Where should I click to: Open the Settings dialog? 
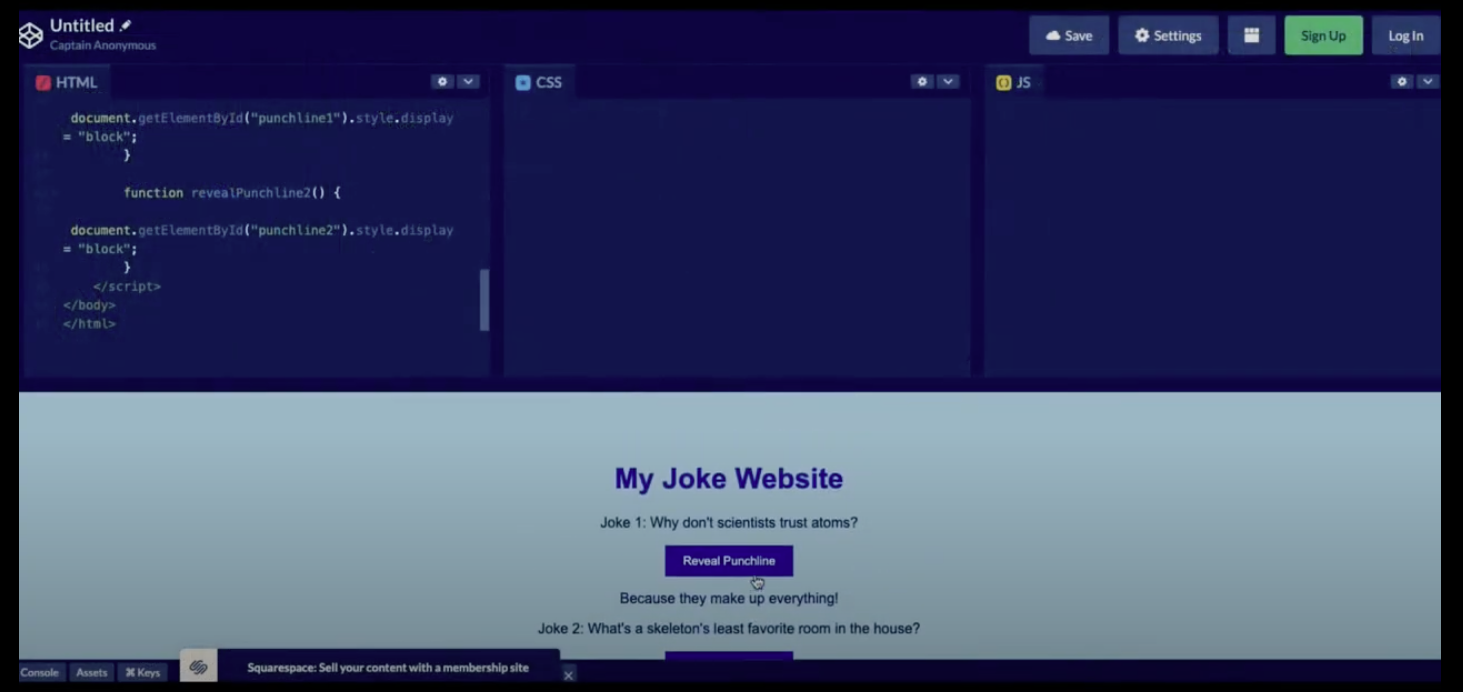point(1168,36)
